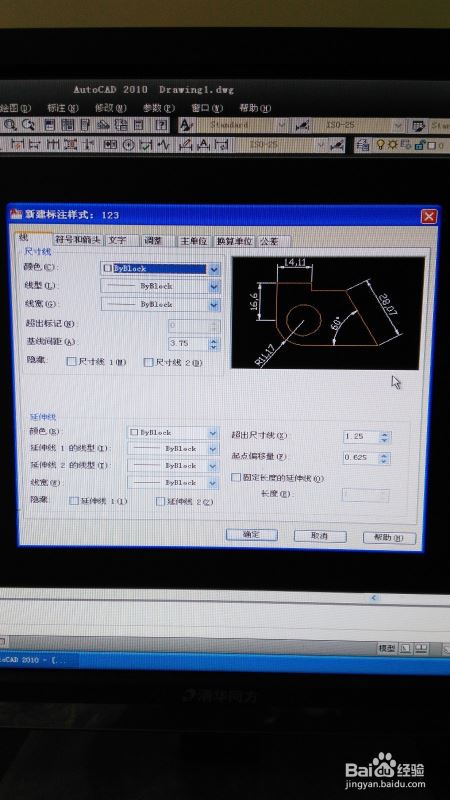The height and width of the screenshot is (800, 450).
Task: Click the dialog 帮助 button
Action: (x=389, y=538)
